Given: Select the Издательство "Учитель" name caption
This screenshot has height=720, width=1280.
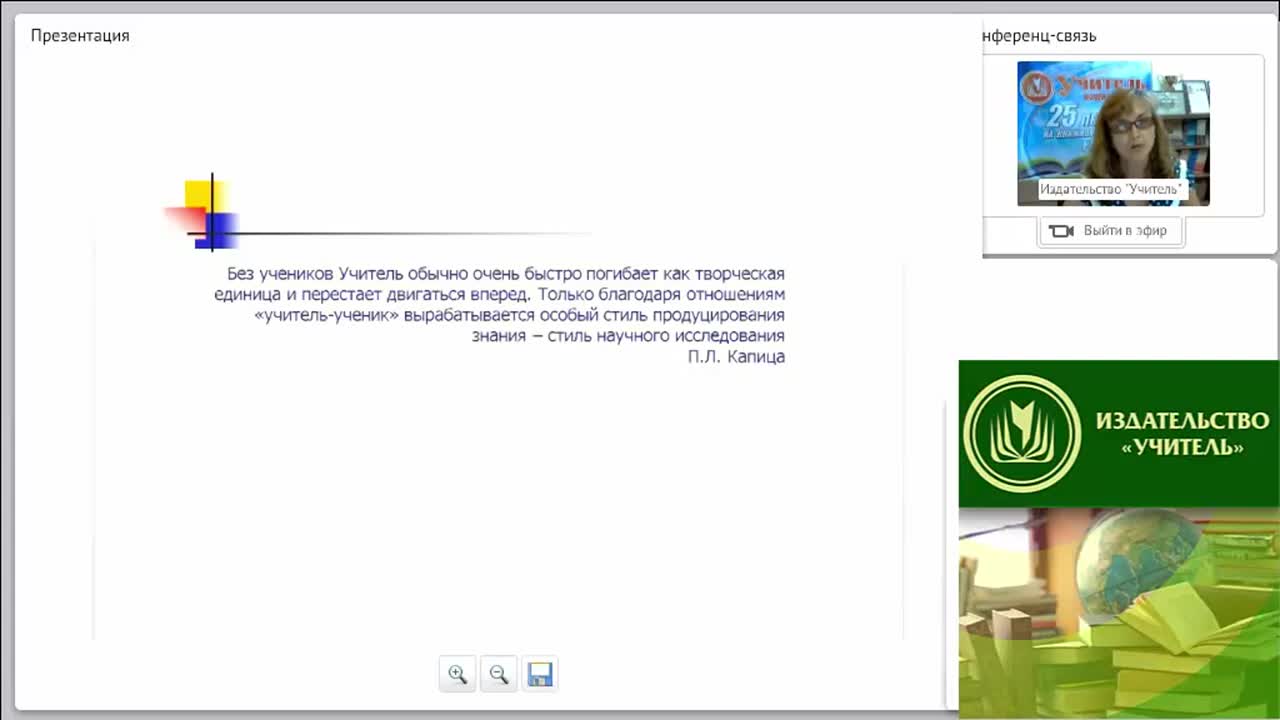Looking at the screenshot, I should (x=1110, y=189).
